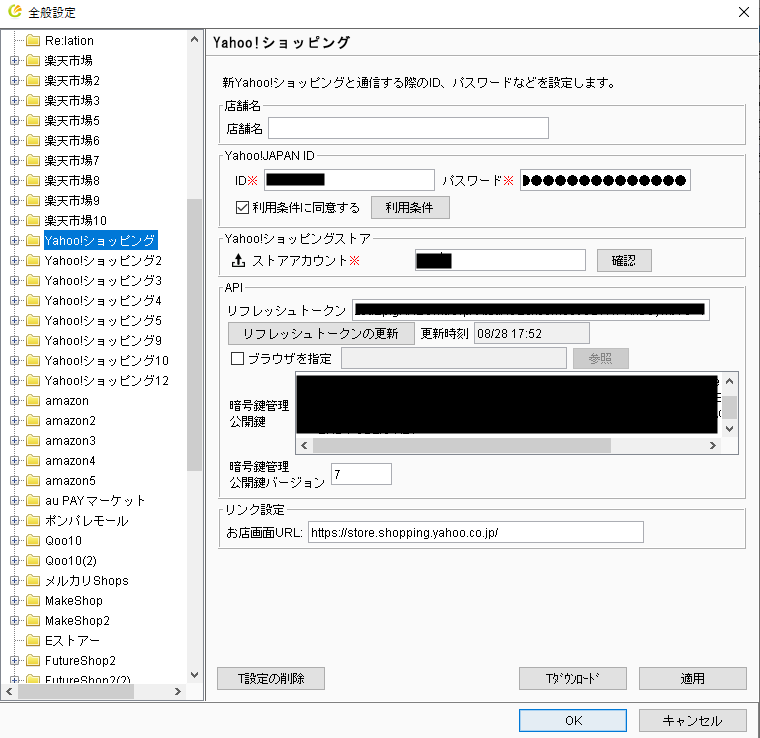The width and height of the screenshot is (760, 738).
Task: Click the Yahoo!JAPAN ID input field
Action: [x=349, y=180]
